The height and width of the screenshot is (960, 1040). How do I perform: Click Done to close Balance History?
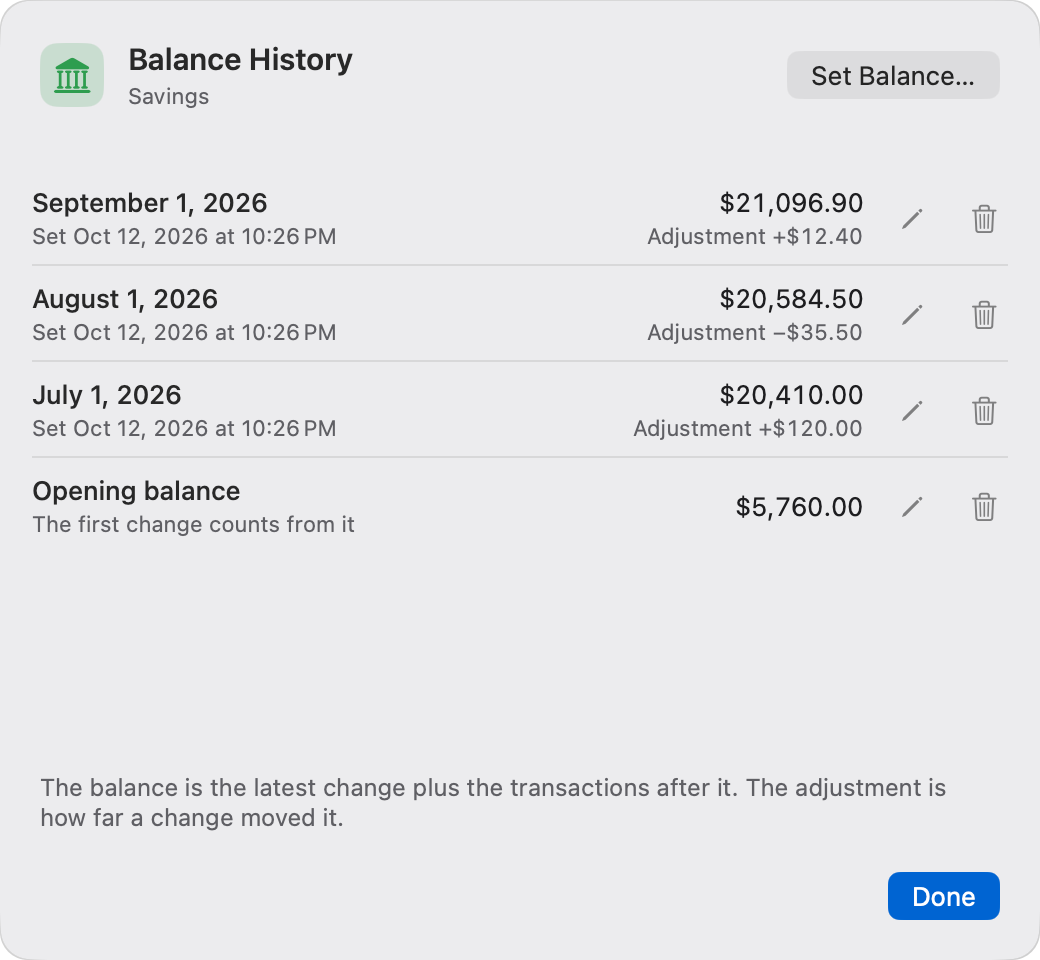point(943,896)
